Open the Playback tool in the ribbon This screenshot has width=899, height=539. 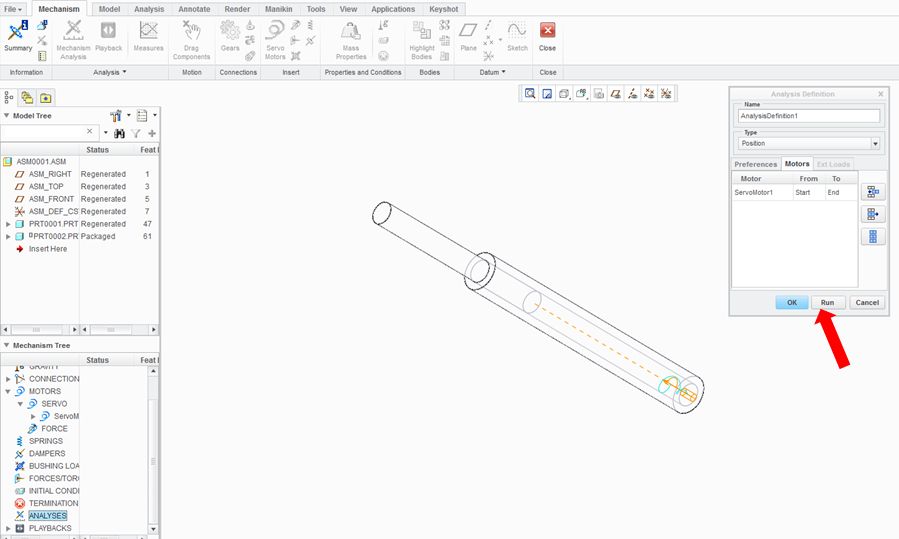[x=108, y=36]
